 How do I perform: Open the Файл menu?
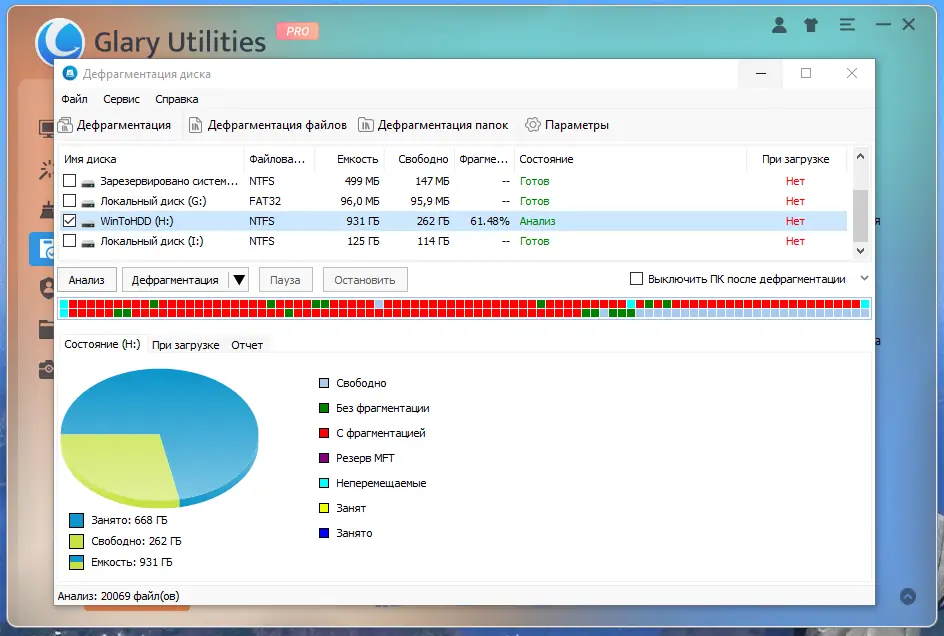[74, 99]
